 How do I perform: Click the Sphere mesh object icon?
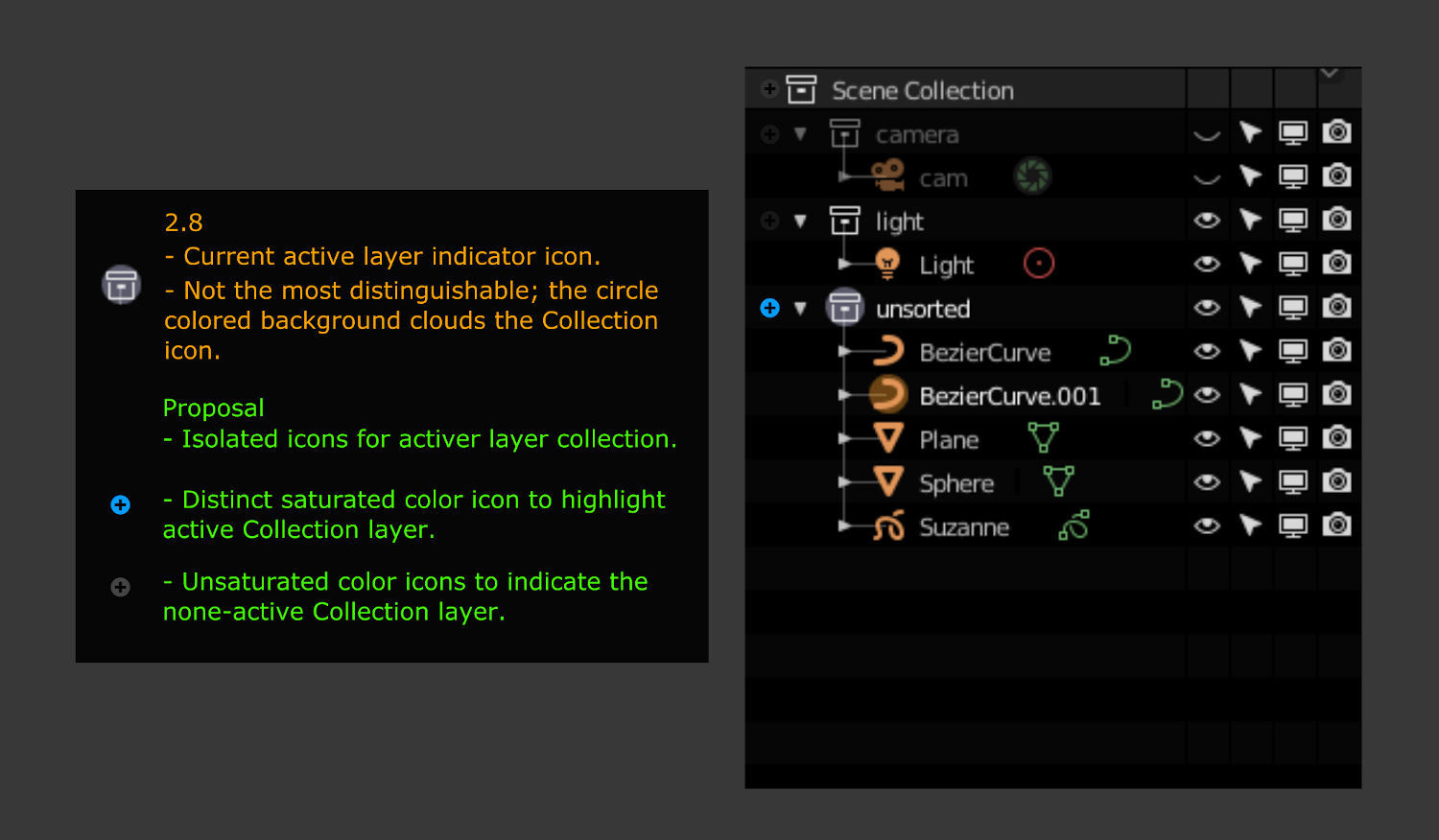click(888, 481)
